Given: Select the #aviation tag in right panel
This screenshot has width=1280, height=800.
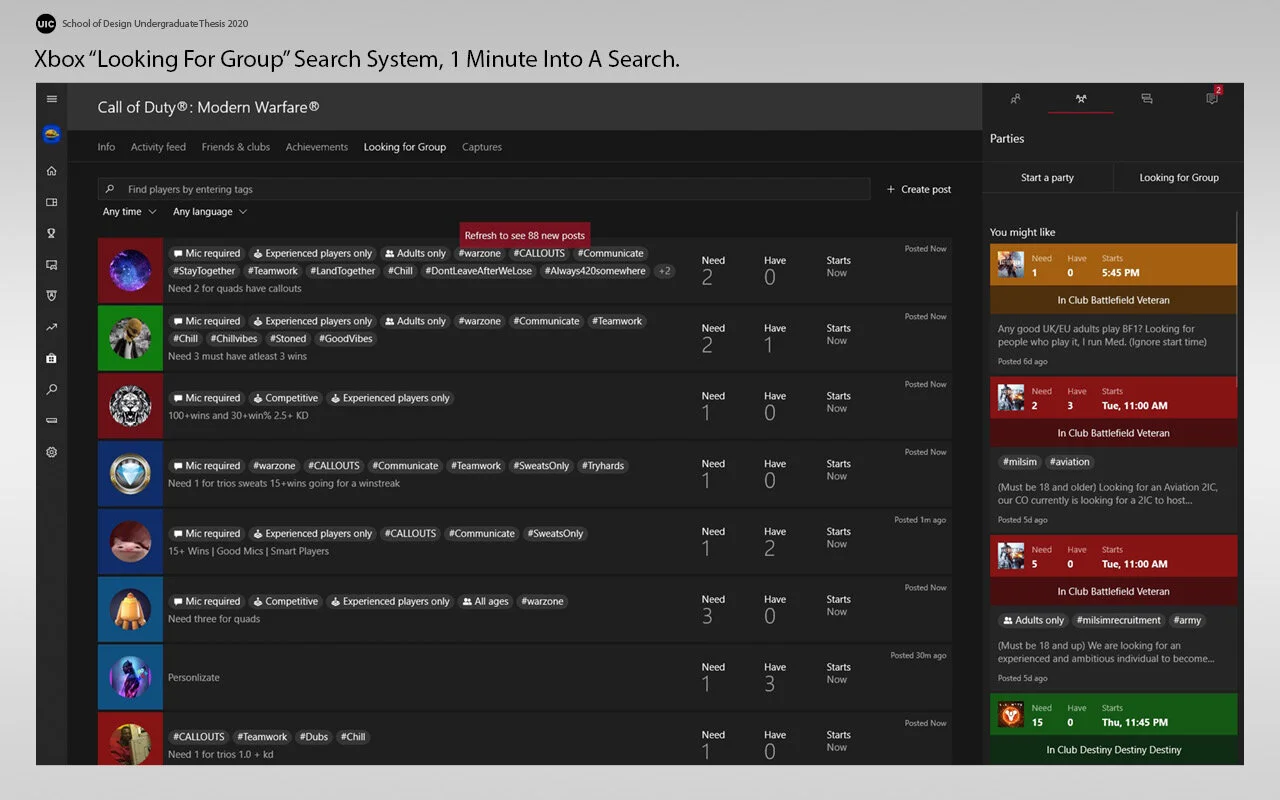Looking at the screenshot, I should [x=1070, y=462].
